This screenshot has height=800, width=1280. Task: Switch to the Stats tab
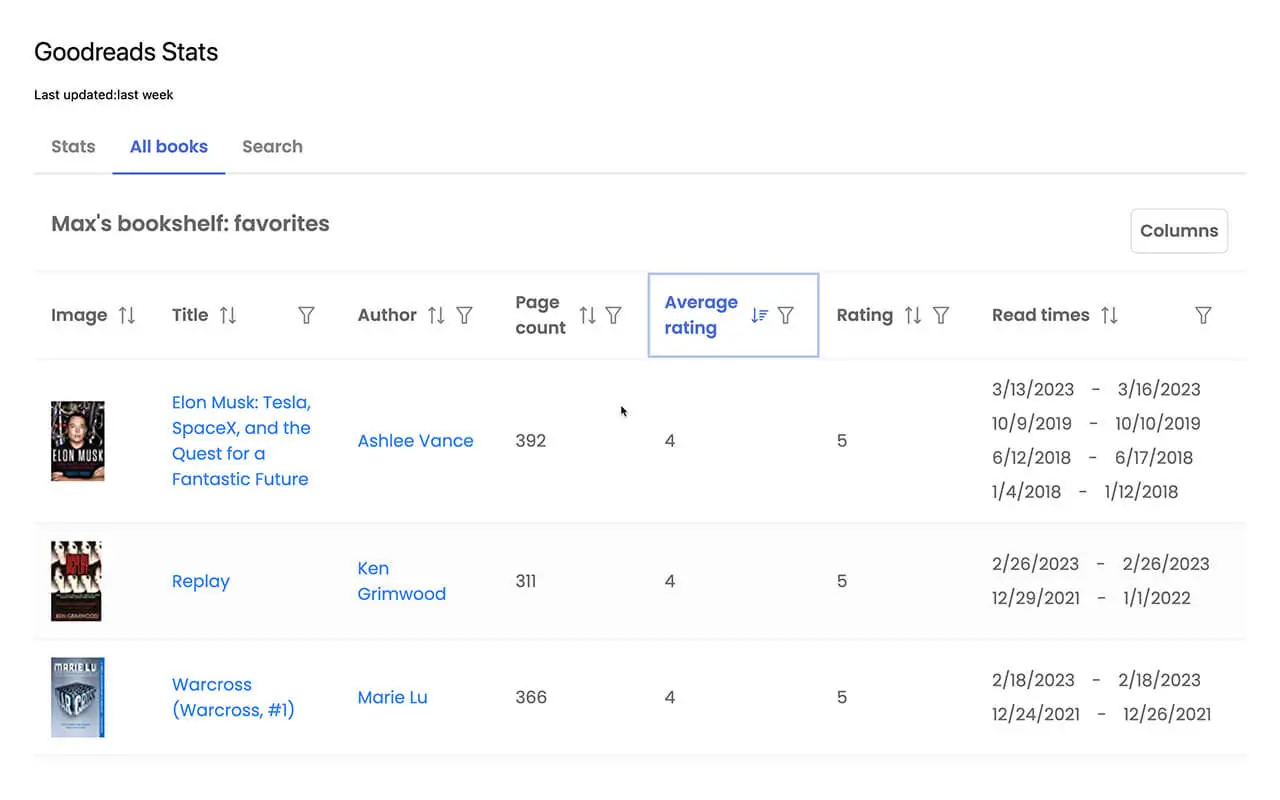point(73,147)
